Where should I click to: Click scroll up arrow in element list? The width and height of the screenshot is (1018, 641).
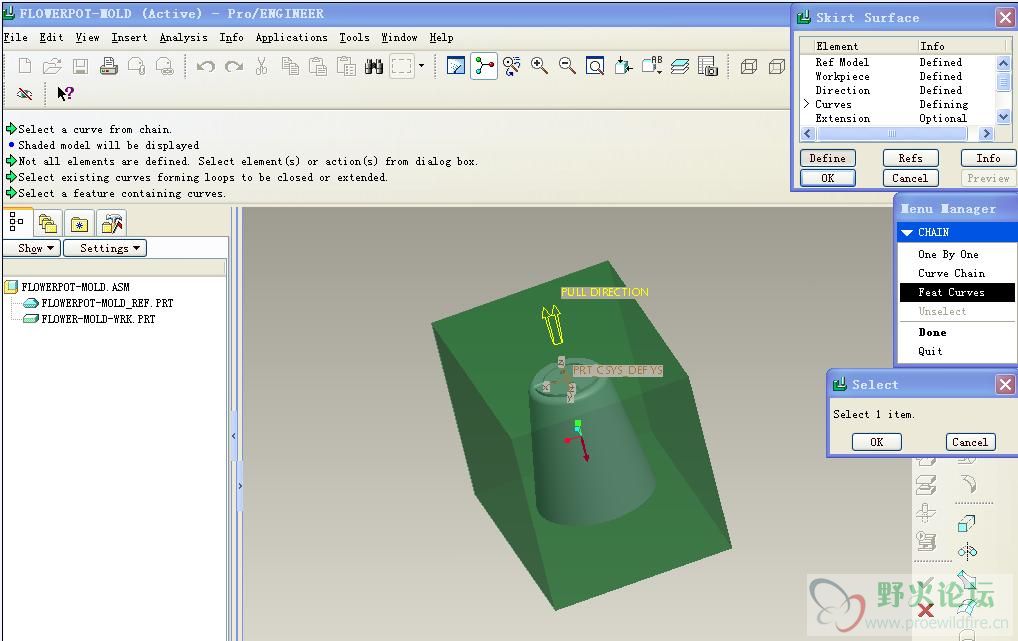[1003, 63]
